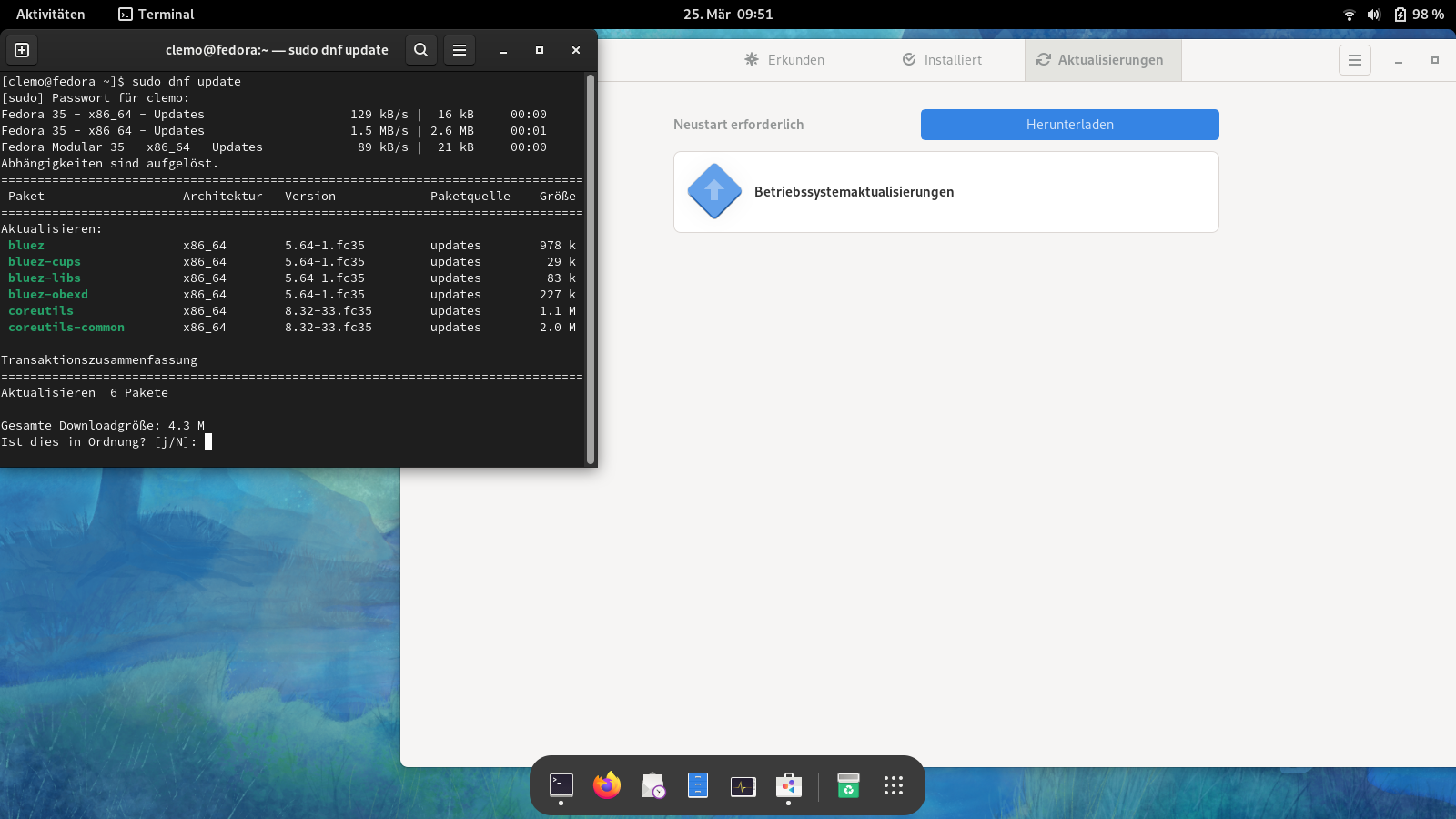Click the "Architektur" column header

click(223, 197)
